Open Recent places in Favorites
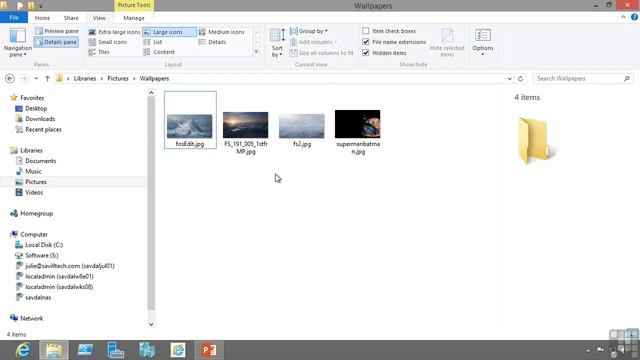Image resolution: width=640 pixels, height=360 pixels. click(43, 129)
